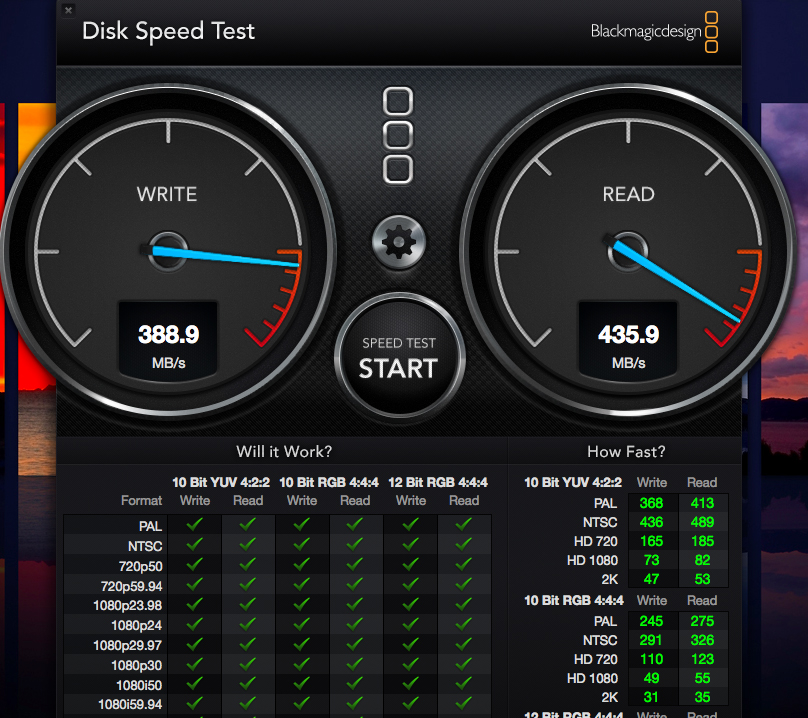
Task: Click 1080i50 10 Bit RGB Write checkmark
Action: 301,684
